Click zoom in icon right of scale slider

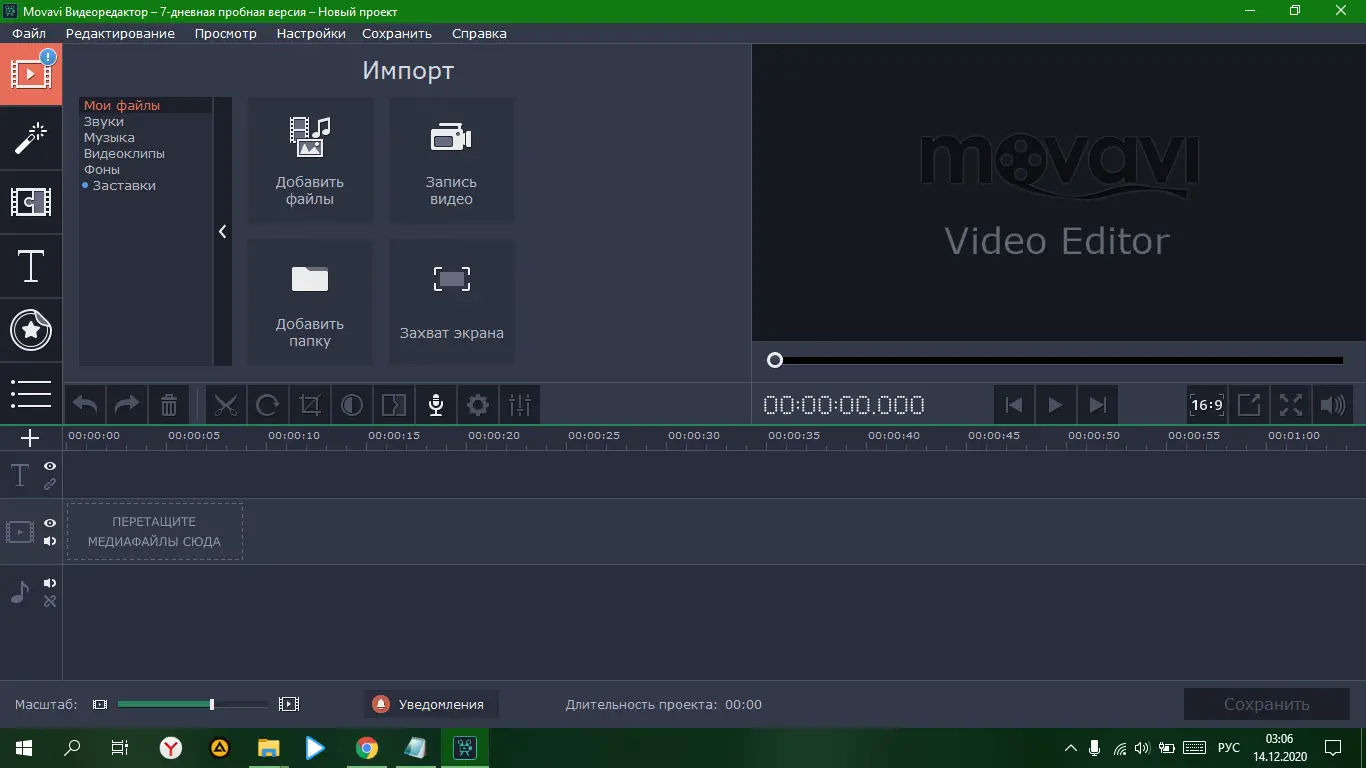click(x=289, y=704)
